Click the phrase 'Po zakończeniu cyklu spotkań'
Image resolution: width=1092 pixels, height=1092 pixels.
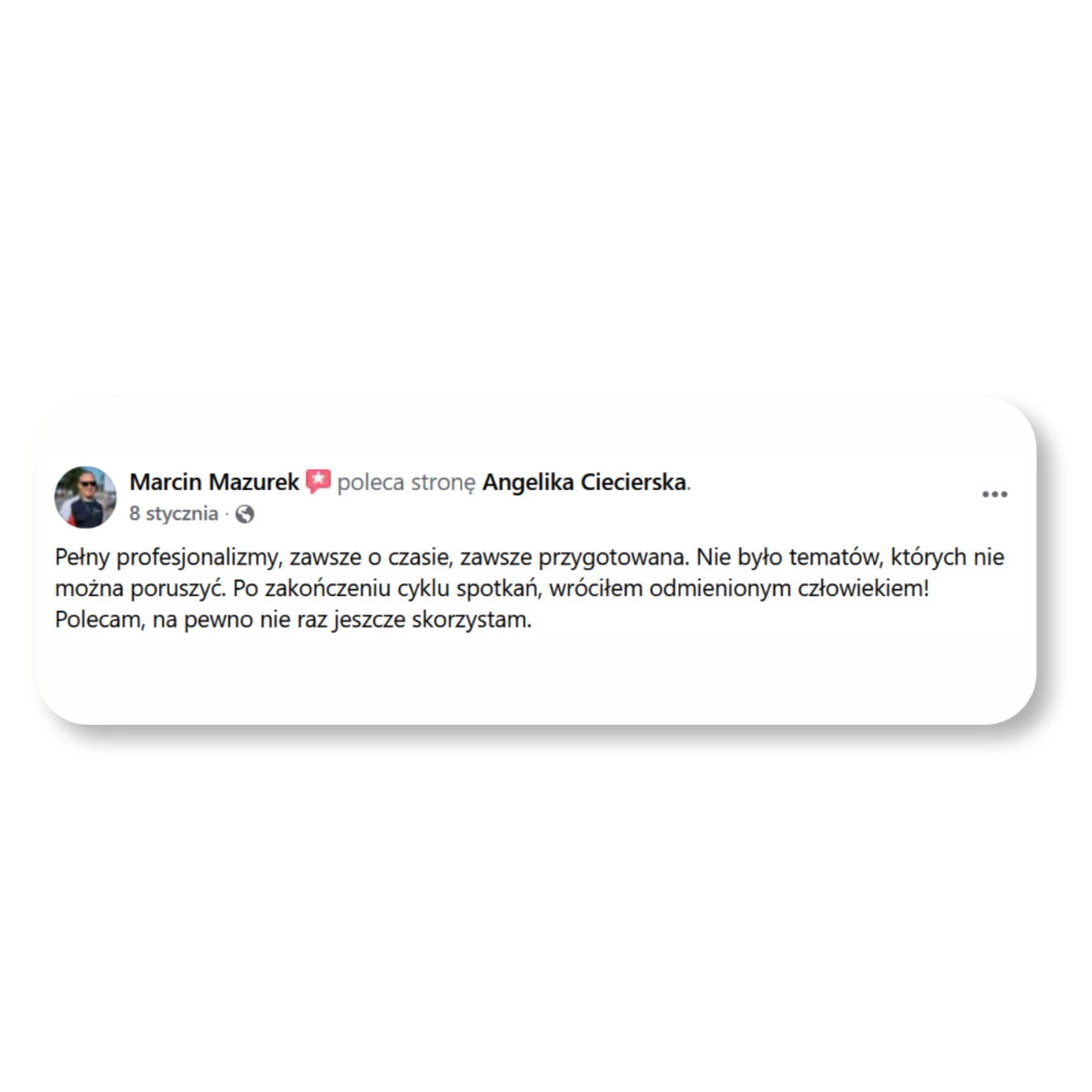coord(387,588)
